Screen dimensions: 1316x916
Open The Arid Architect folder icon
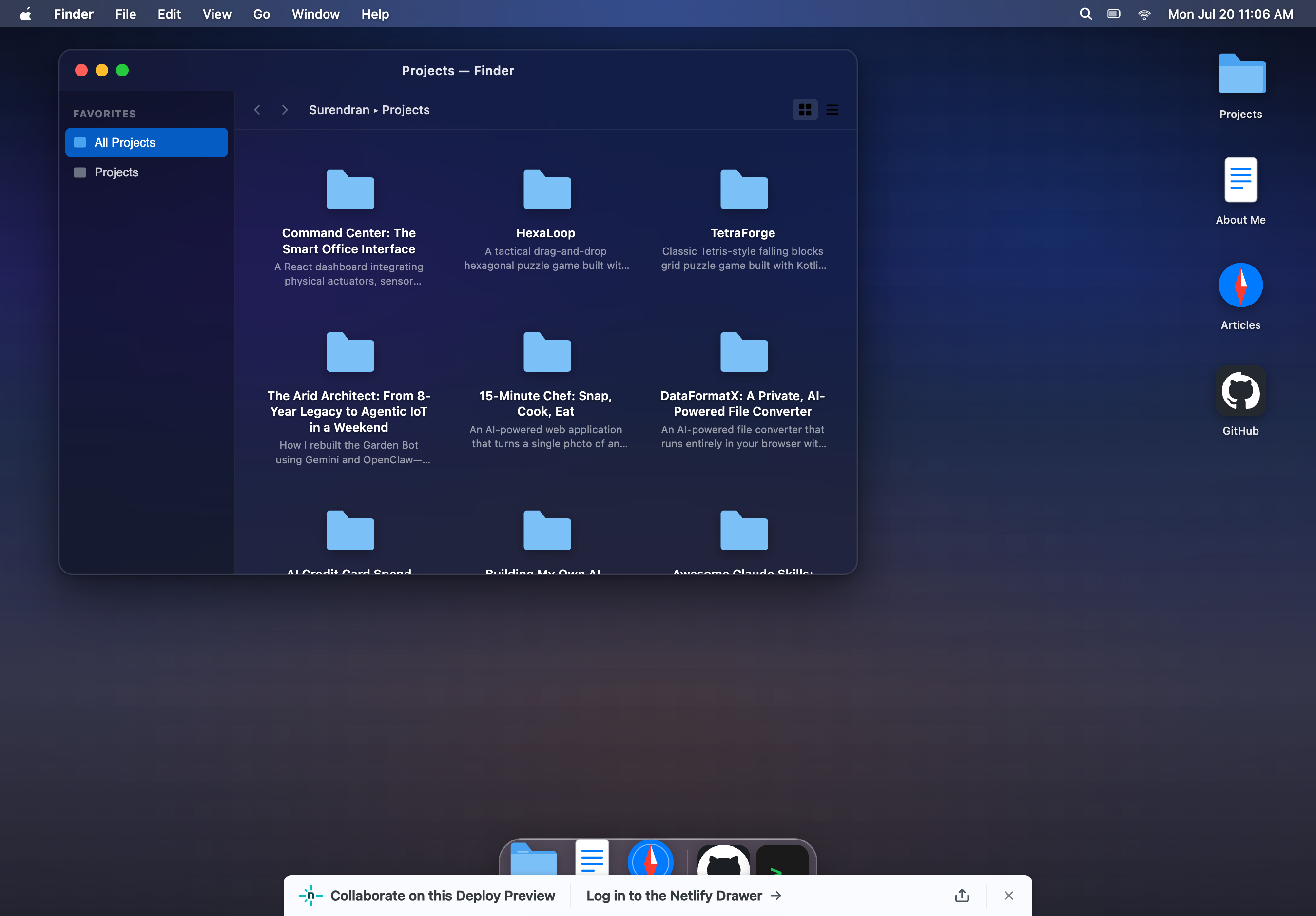click(350, 352)
